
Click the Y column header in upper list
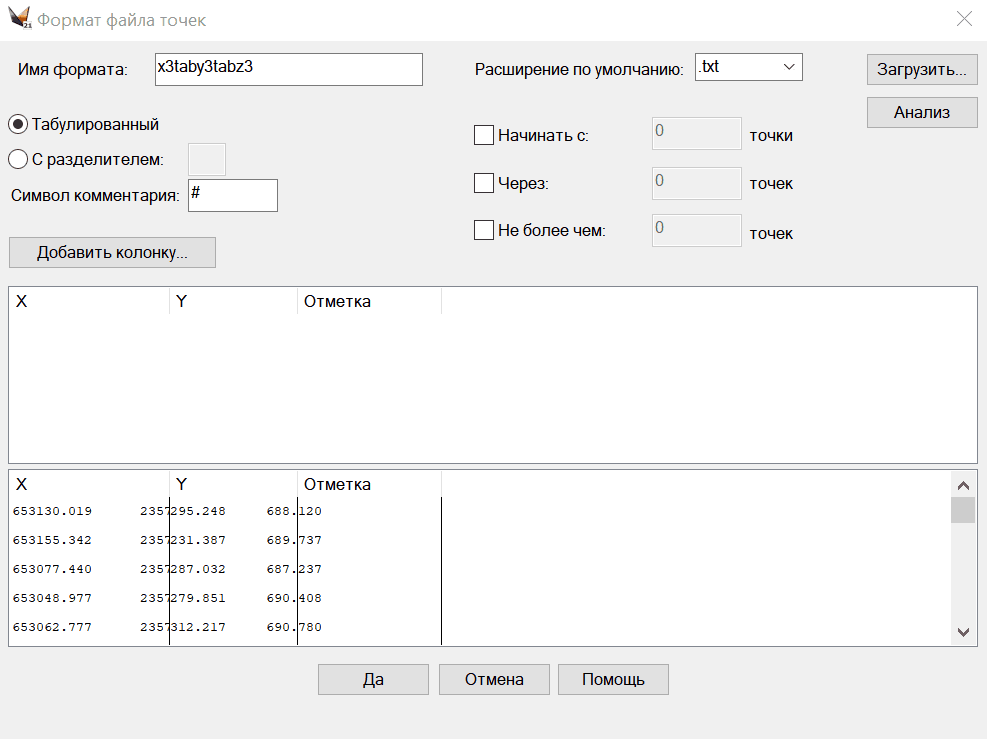(232, 301)
